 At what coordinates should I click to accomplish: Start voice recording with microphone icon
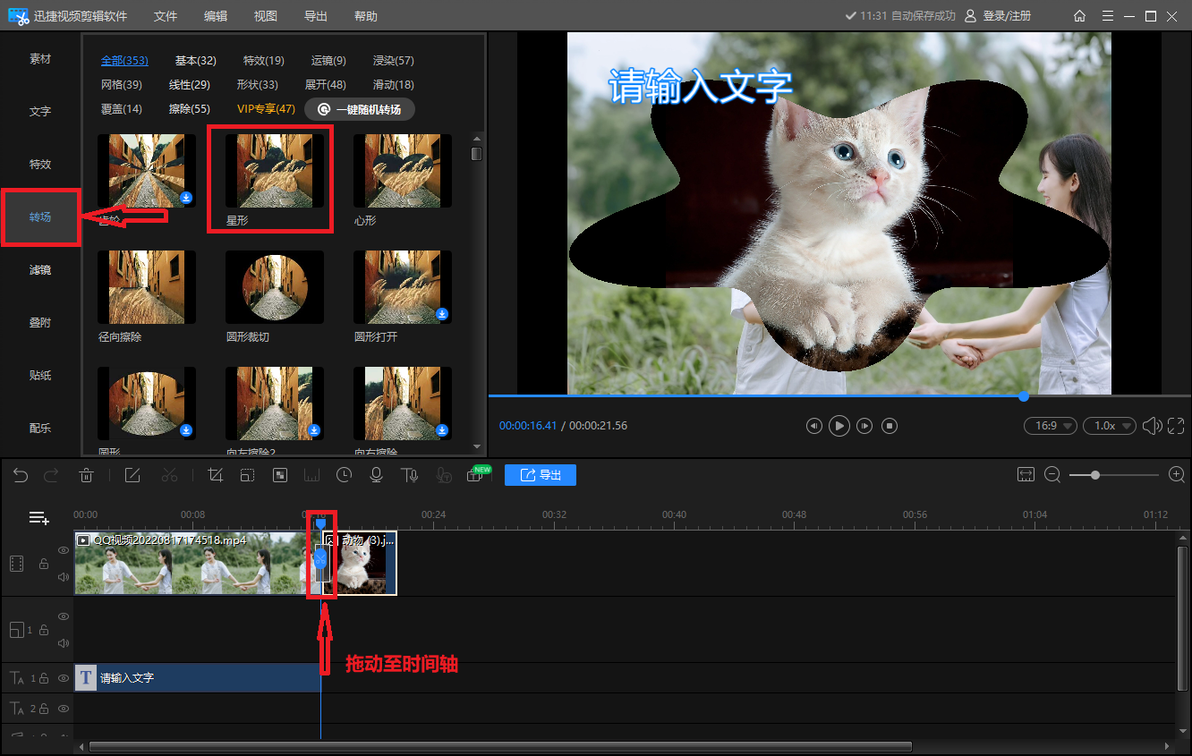click(376, 475)
